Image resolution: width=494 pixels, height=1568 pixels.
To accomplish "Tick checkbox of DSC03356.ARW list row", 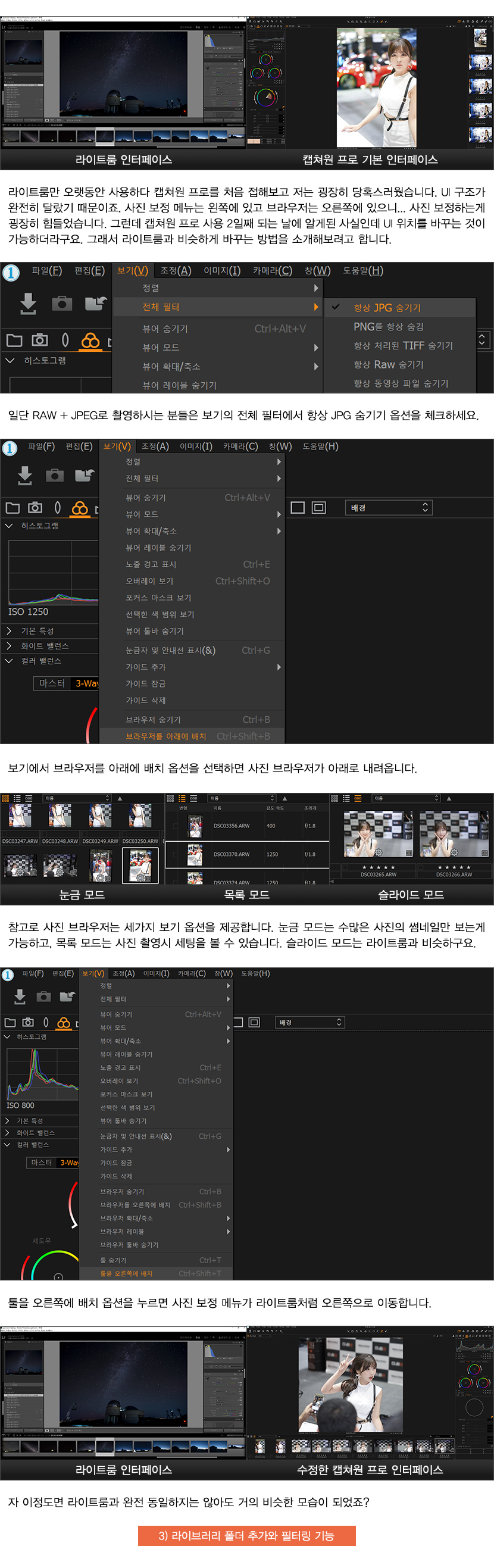I will (x=175, y=826).
